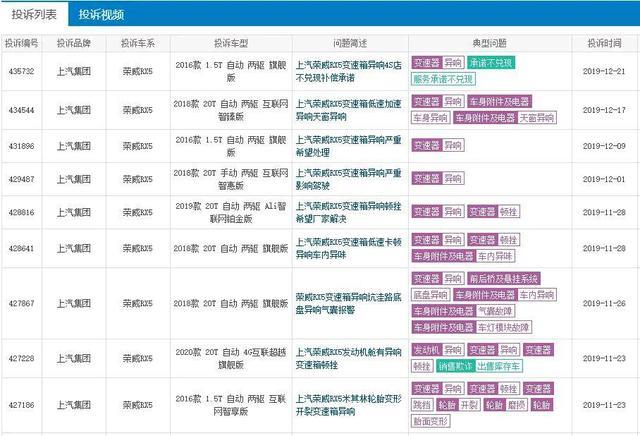Open complaint 上汽荣威RX5变速箱低速加速异响天窗异响
Screen dimensions: 640x436
tap(349, 110)
